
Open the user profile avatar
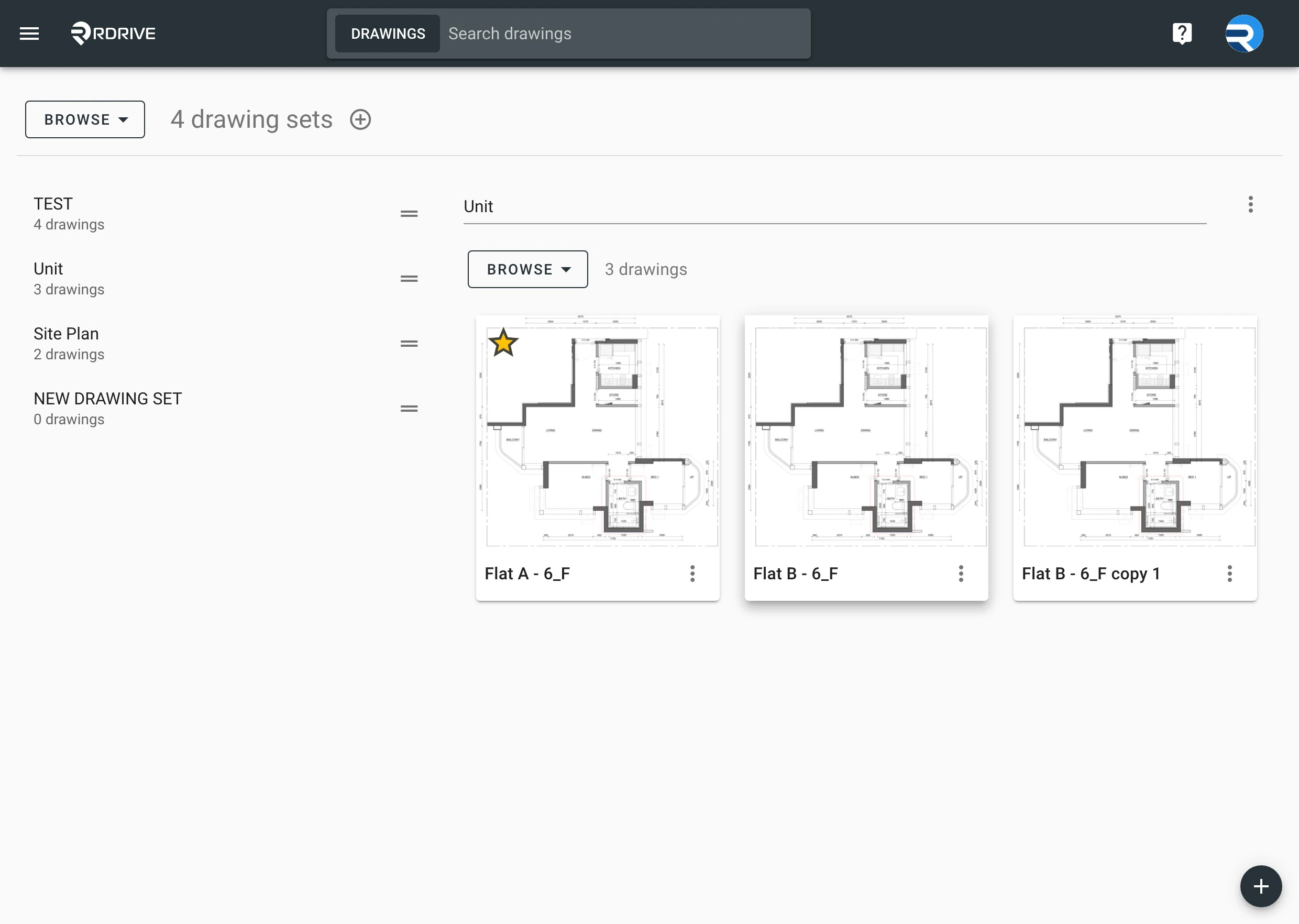1244,34
